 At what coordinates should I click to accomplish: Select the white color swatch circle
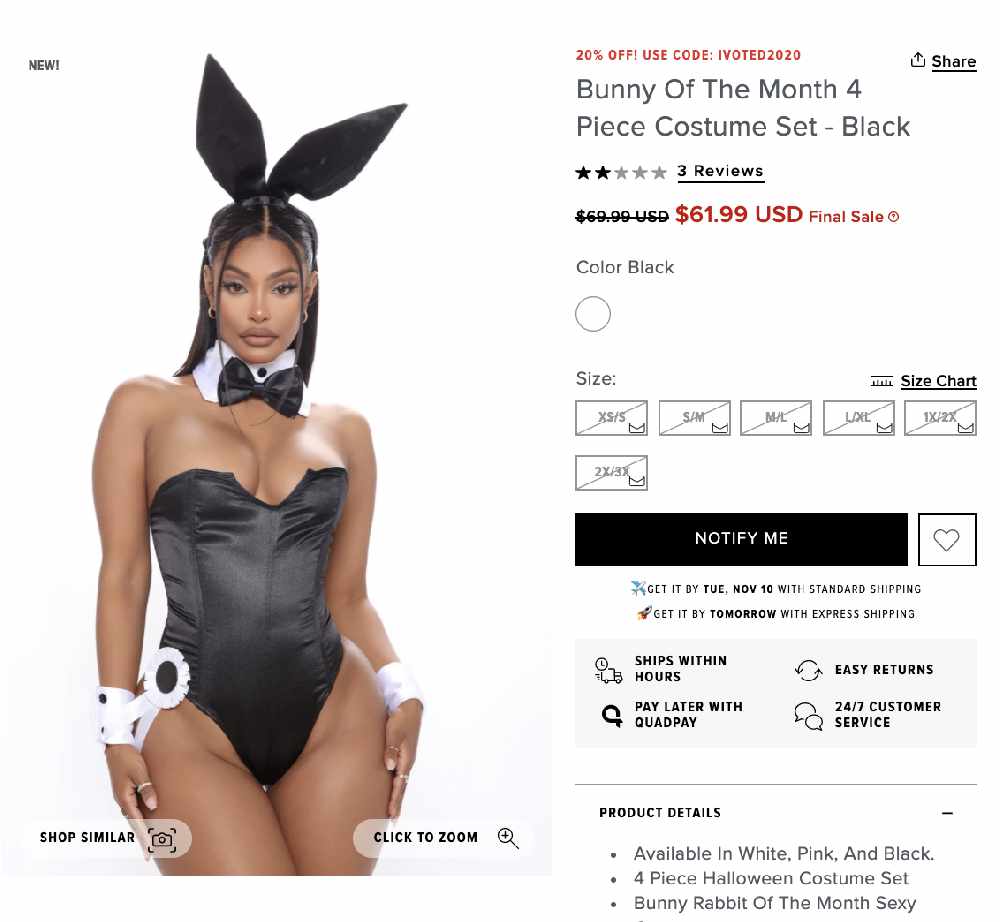[x=592, y=314]
